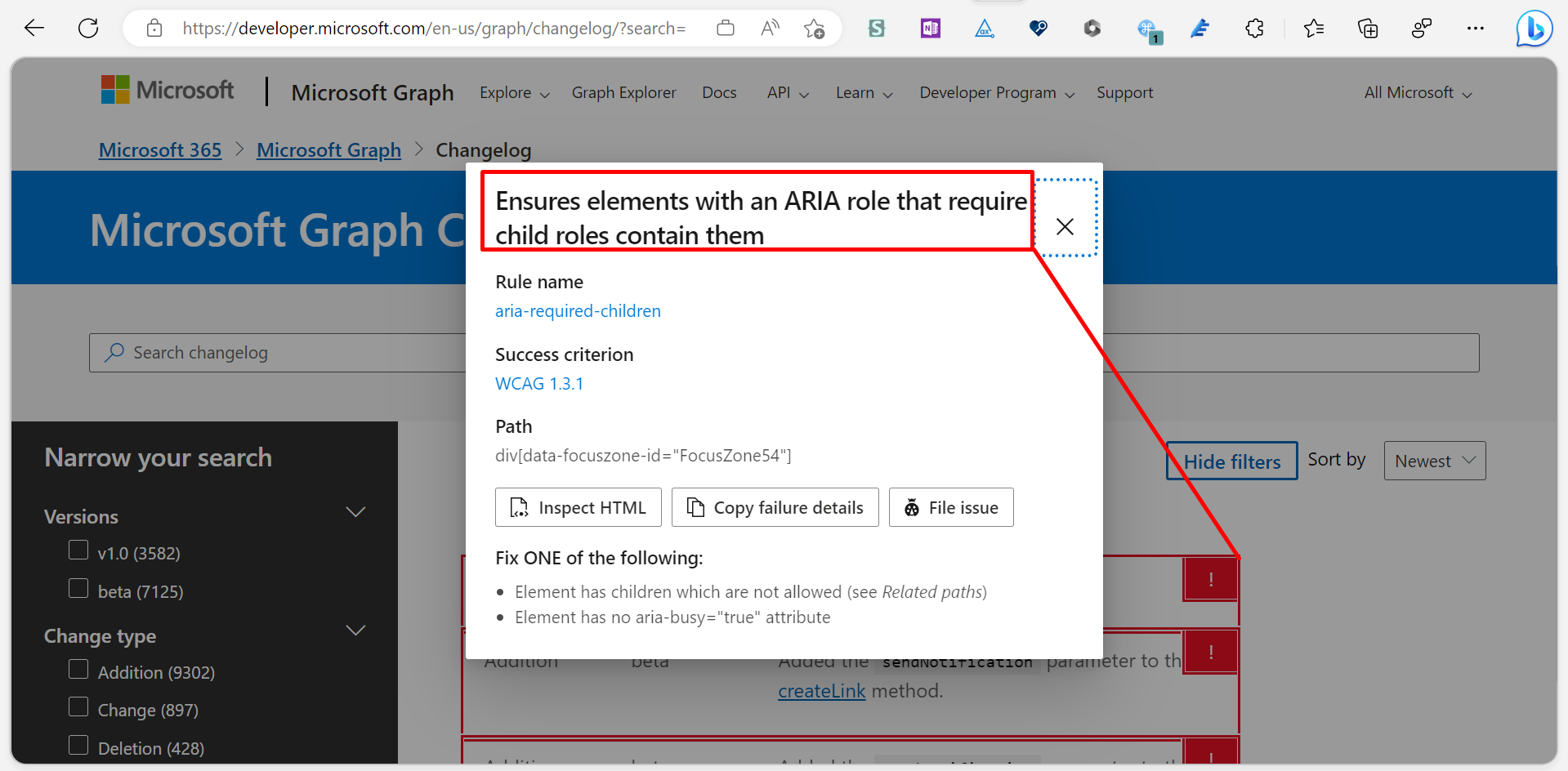The width and height of the screenshot is (1568, 771).
Task: Open the Extensions puzzle-piece menu
Action: 1255,28
